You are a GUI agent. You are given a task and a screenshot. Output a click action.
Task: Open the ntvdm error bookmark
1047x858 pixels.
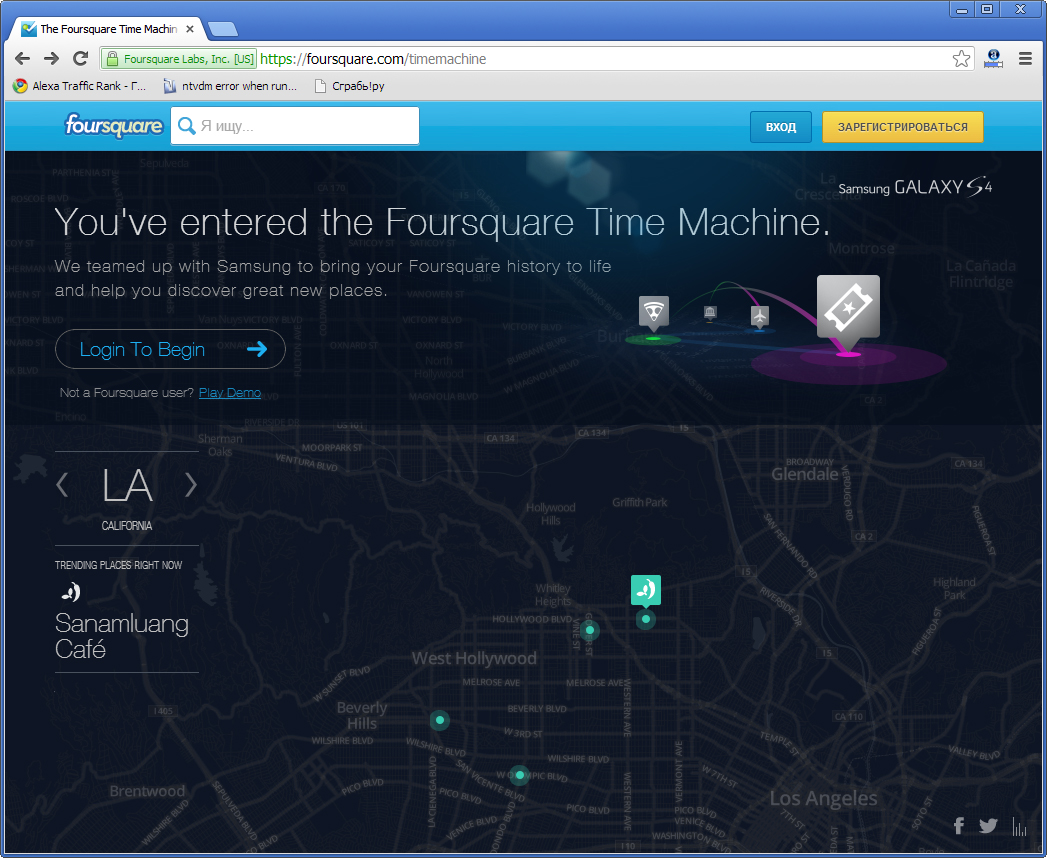click(x=230, y=86)
